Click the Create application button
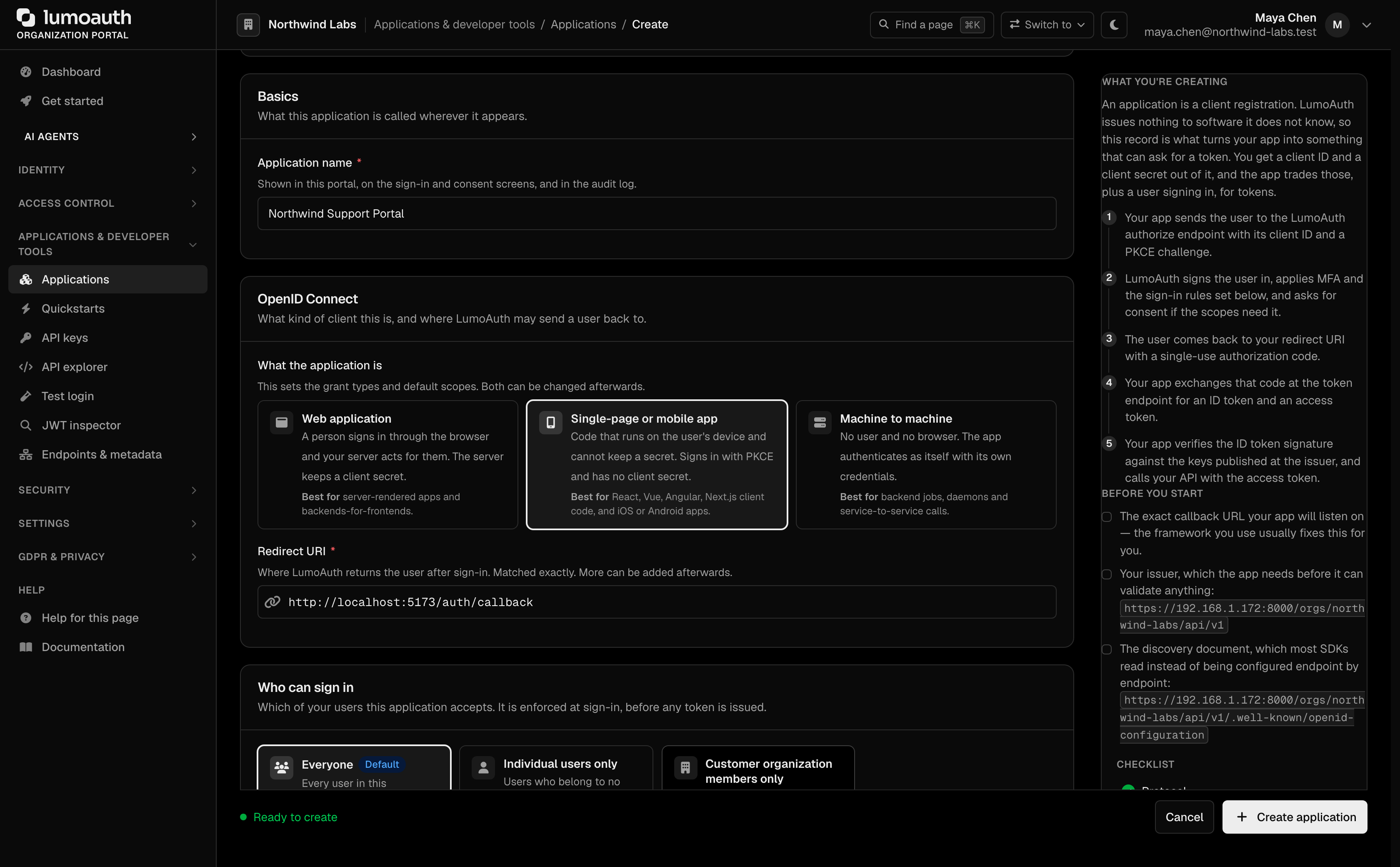The height and width of the screenshot is (867, 1400). tap(1295, 817)
